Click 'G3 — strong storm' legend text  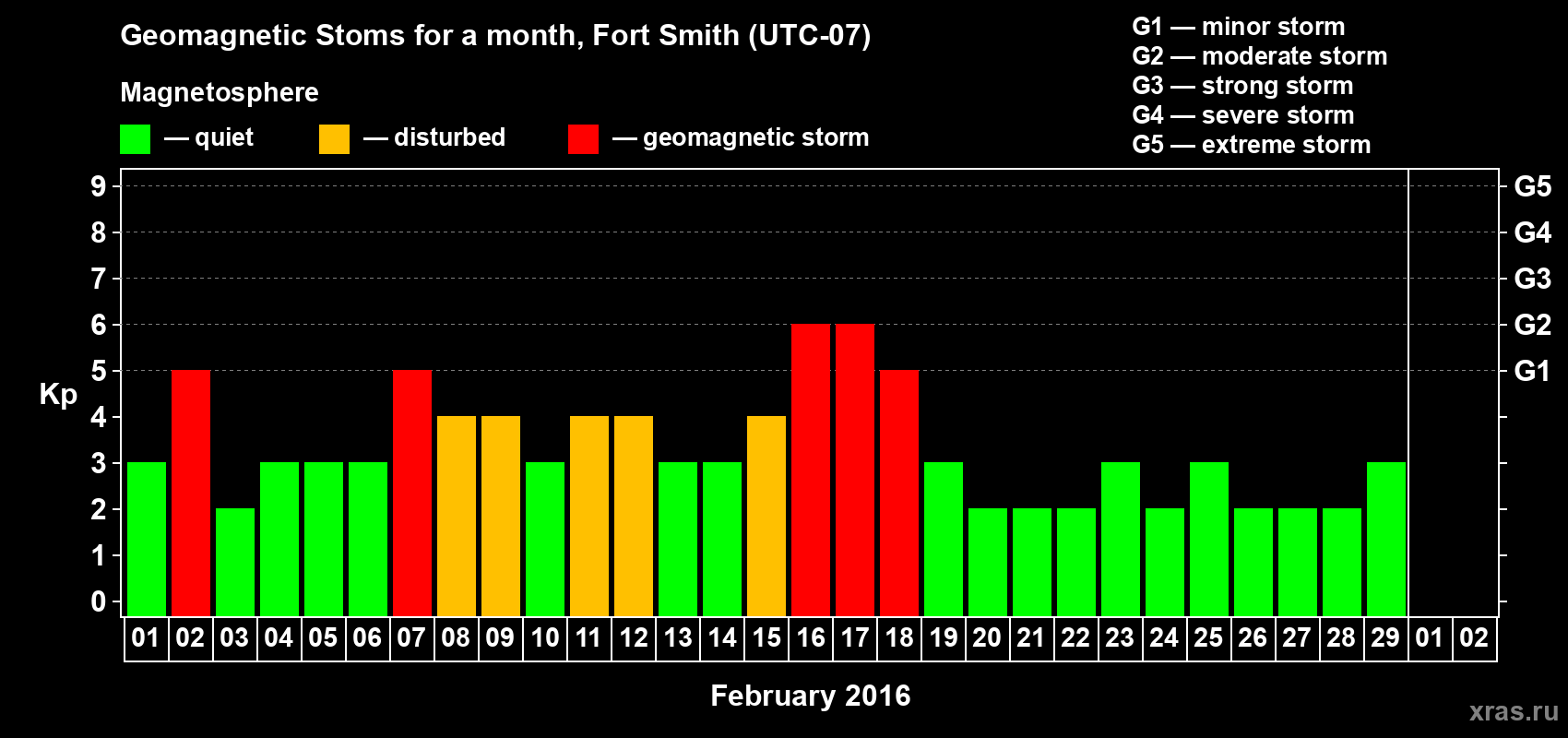(x=1242, y=86)
